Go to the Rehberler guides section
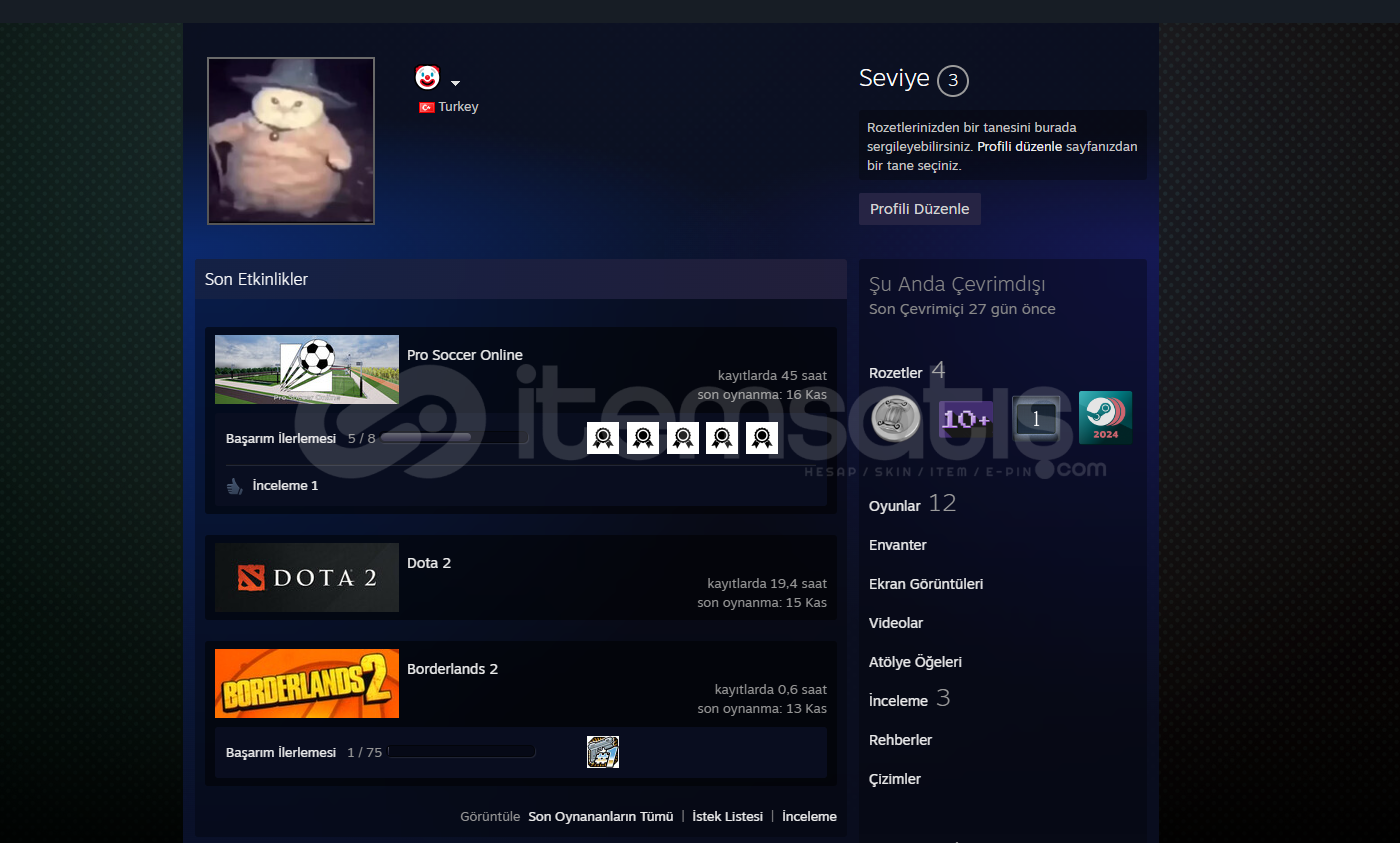1400x843 pixels. coord(901,740)
